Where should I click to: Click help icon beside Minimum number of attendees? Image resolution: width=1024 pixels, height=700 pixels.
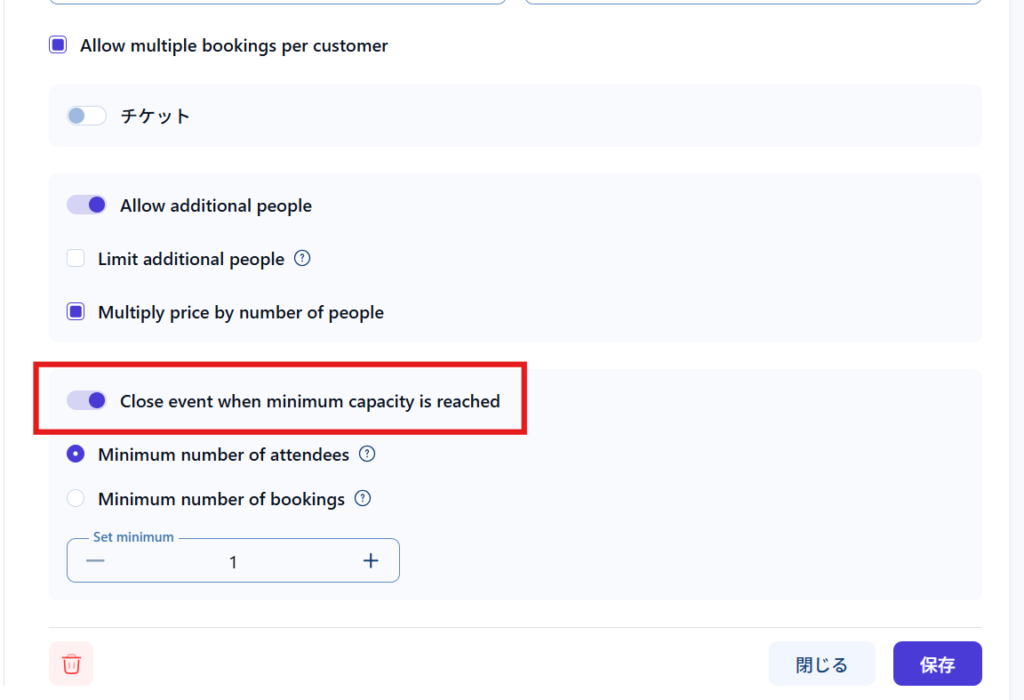click(x=367, y=454)
